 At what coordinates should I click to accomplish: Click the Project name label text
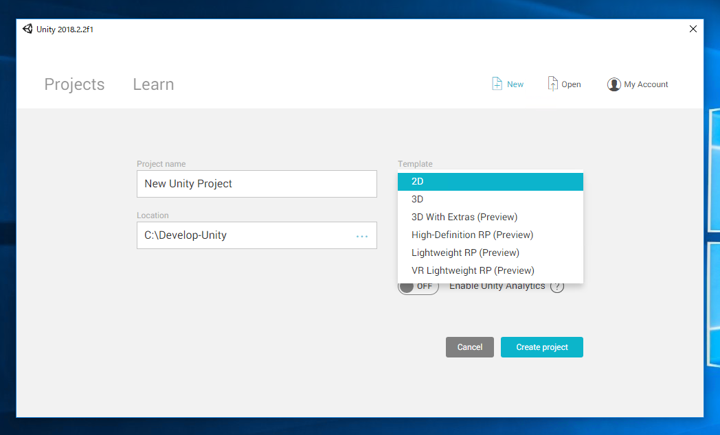point(161,164)
